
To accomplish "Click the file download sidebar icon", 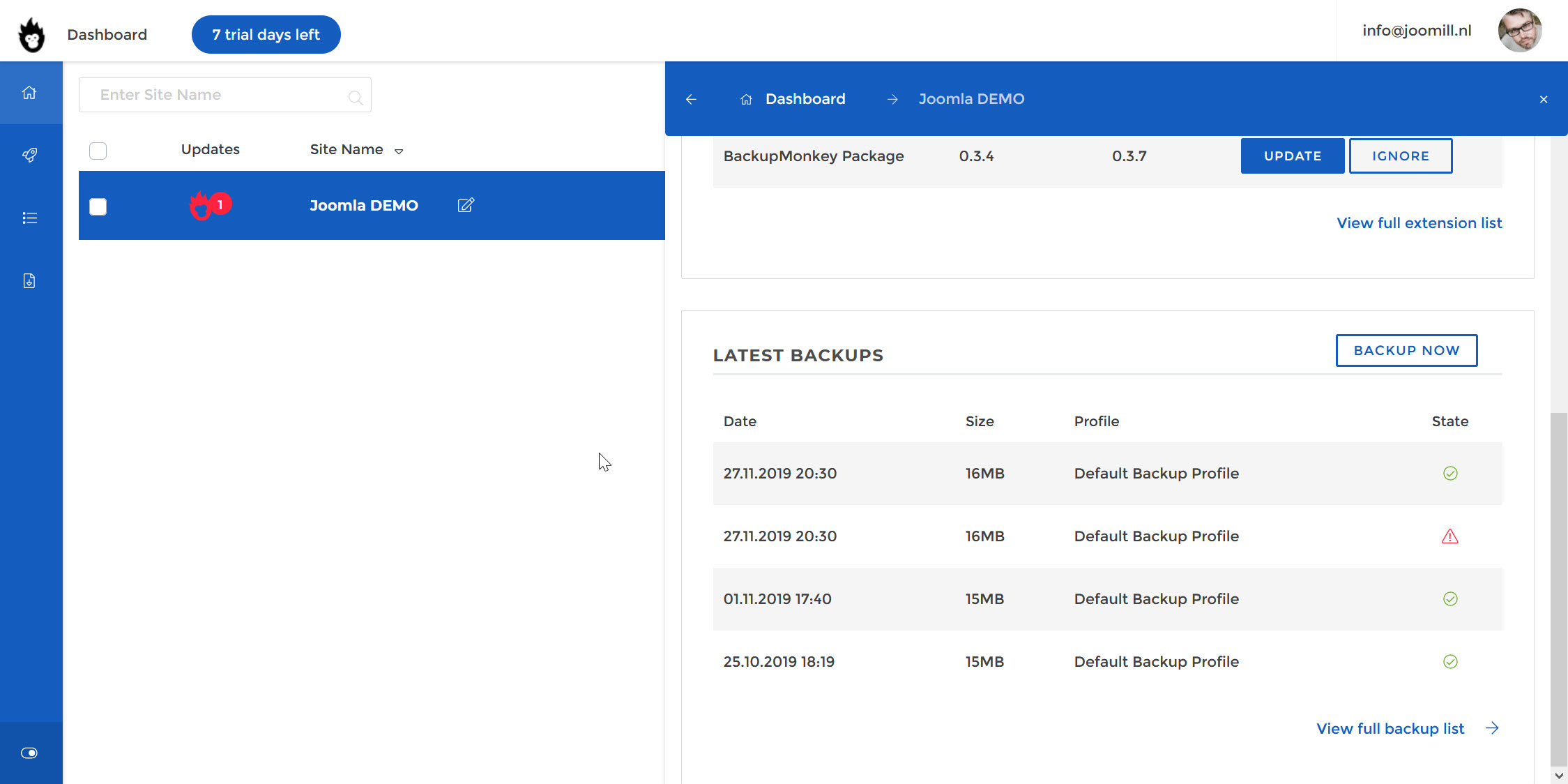I will tap(29, 280).
